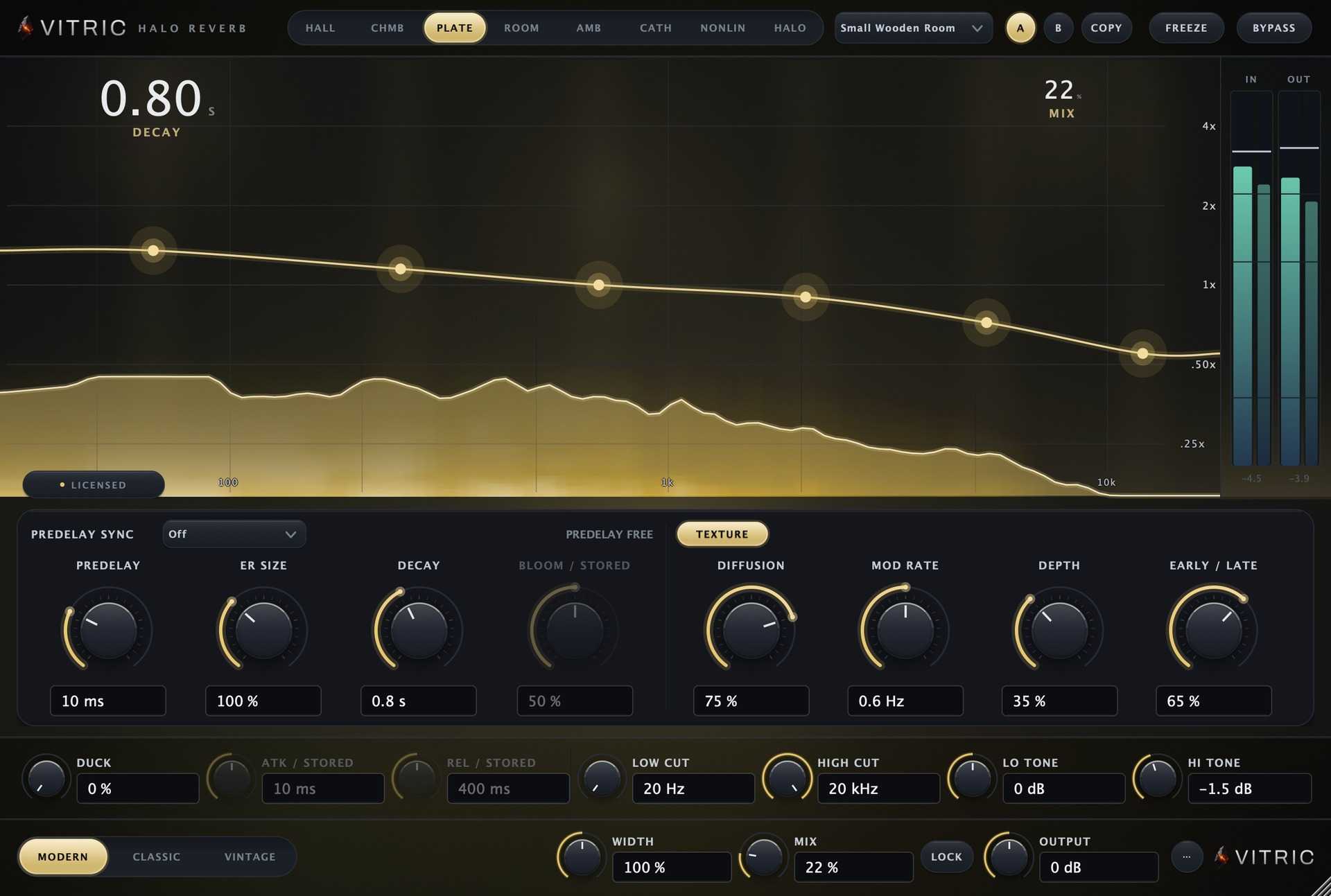Screen dimensions: 1331x896
Task: Toggle the FREEZE button
Action: pyautogui.click(x=1186, y=28)
